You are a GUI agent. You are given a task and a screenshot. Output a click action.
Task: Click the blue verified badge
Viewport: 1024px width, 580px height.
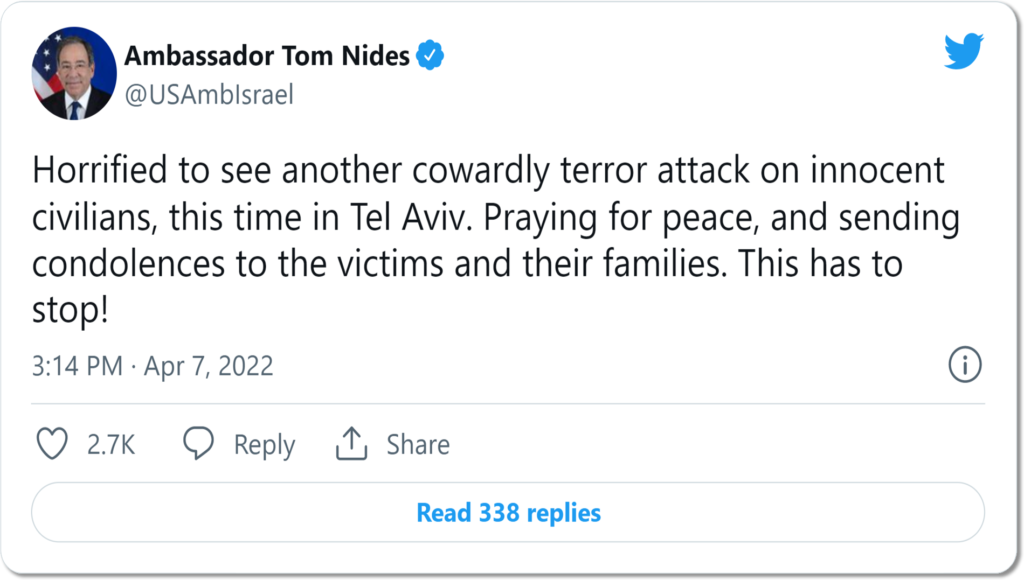coord(430,56)
